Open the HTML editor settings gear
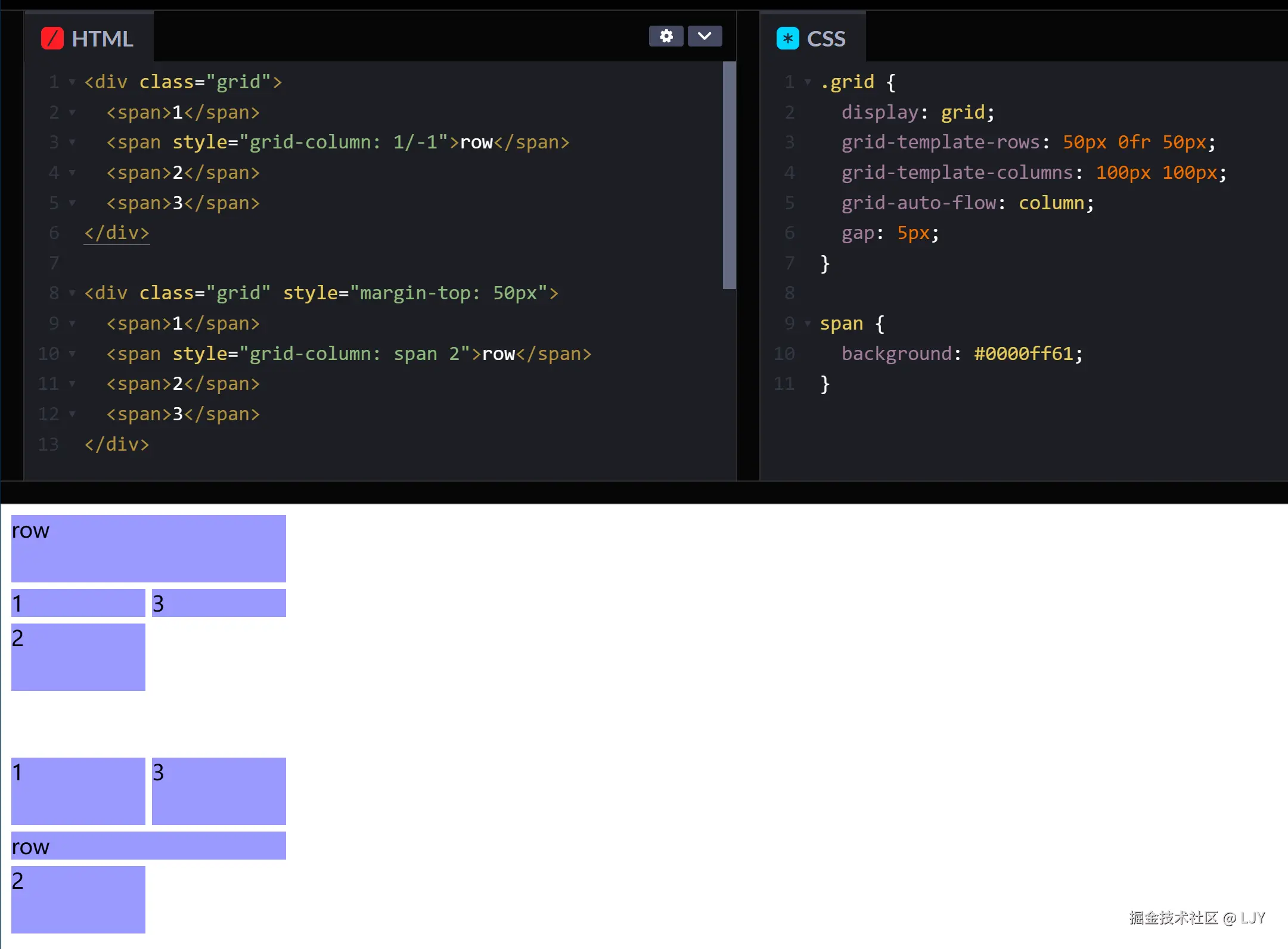 click(666, 36)
